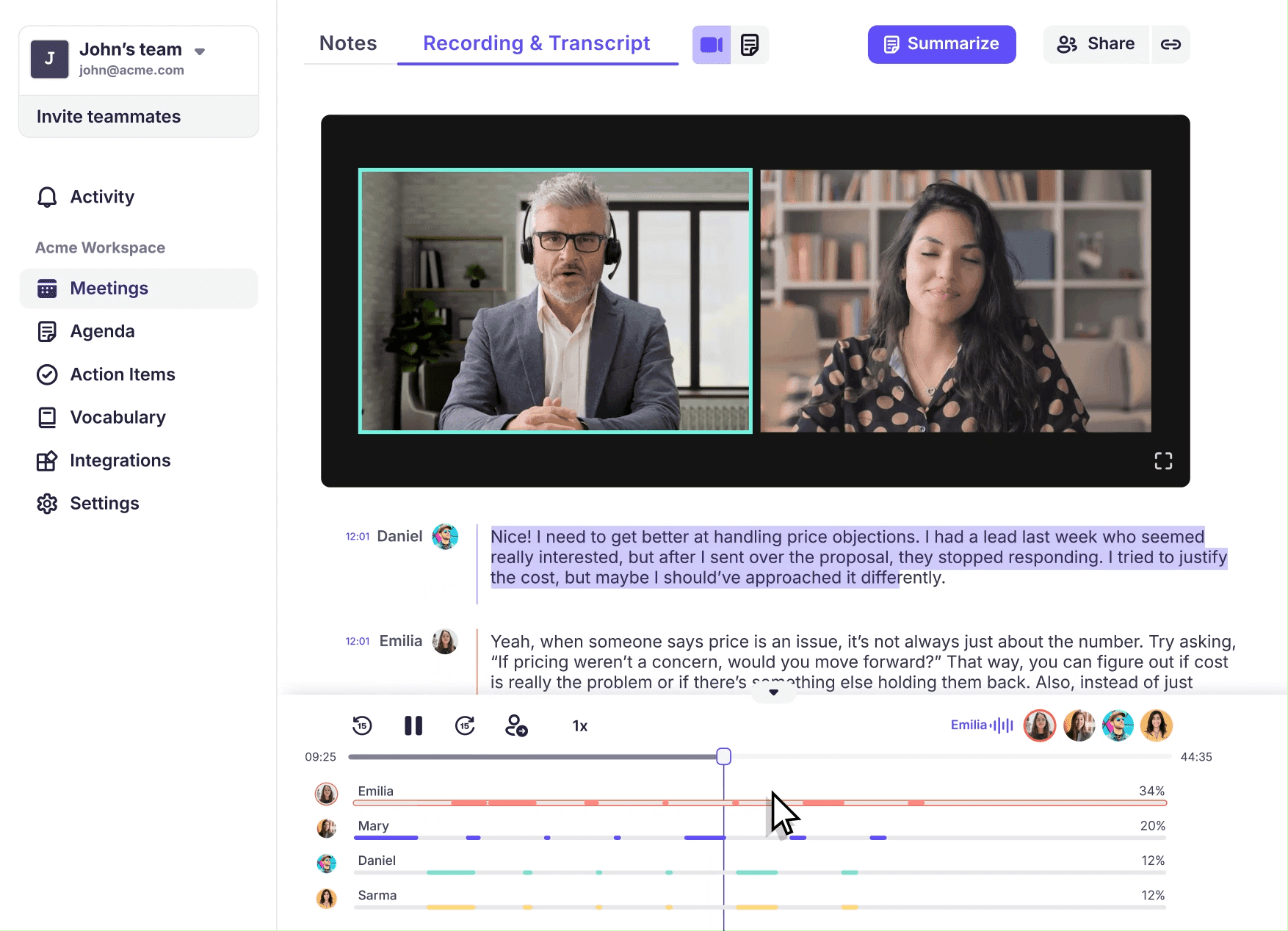Click Invite teammates
Viewport: 1288px width, 931px height.
[x=108, y=116]
